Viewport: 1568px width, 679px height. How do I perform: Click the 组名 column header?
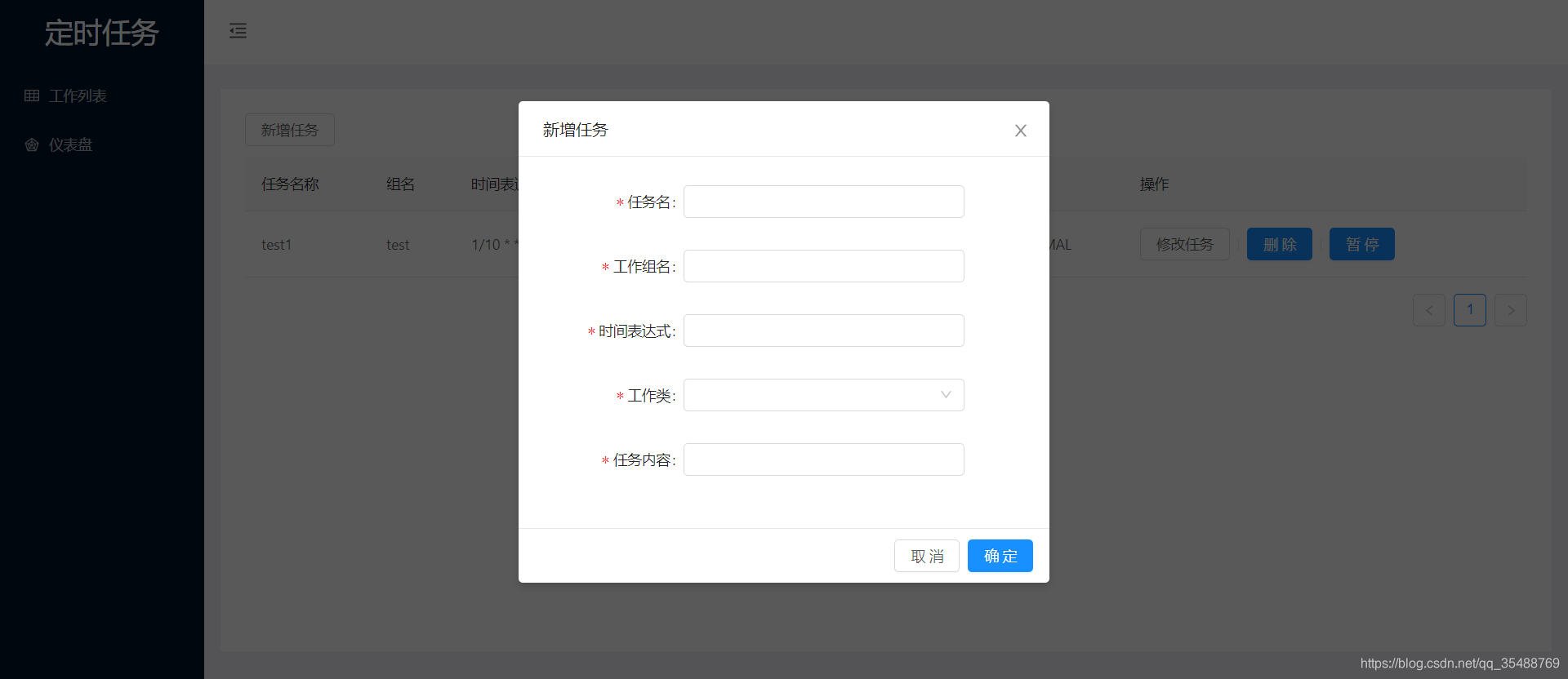click(401, 184)
